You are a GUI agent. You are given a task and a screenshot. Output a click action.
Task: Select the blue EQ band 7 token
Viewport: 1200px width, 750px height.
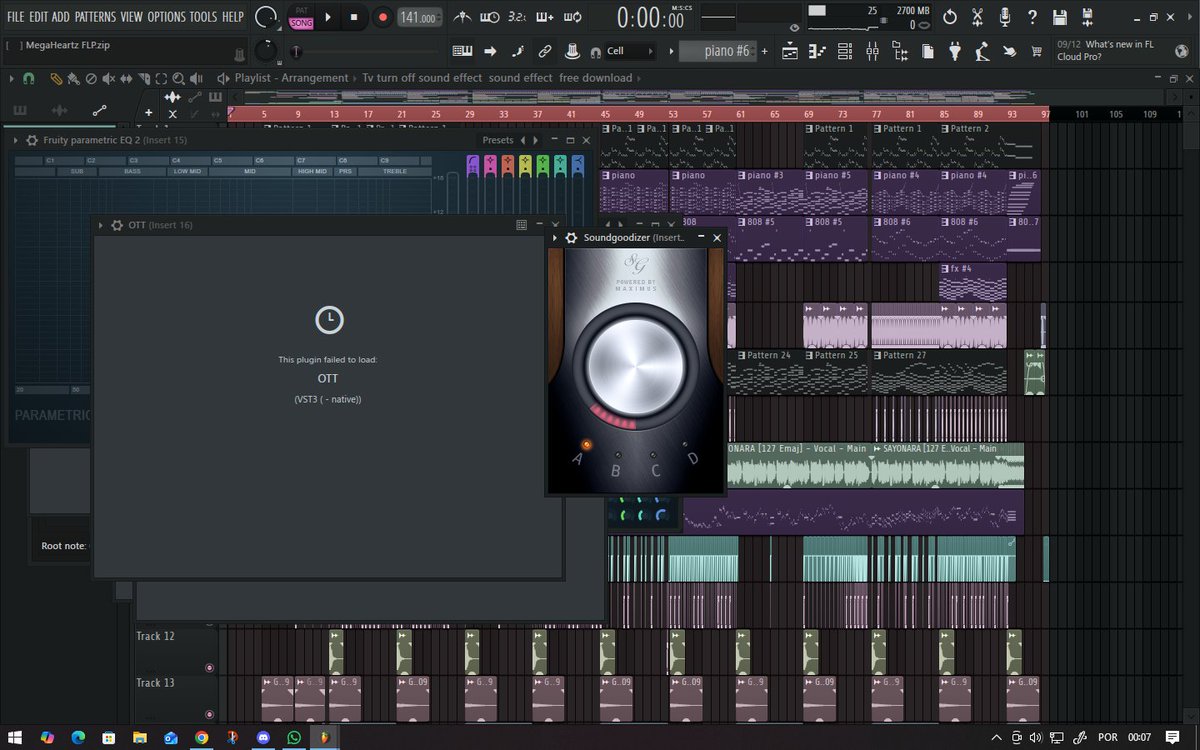576,165
